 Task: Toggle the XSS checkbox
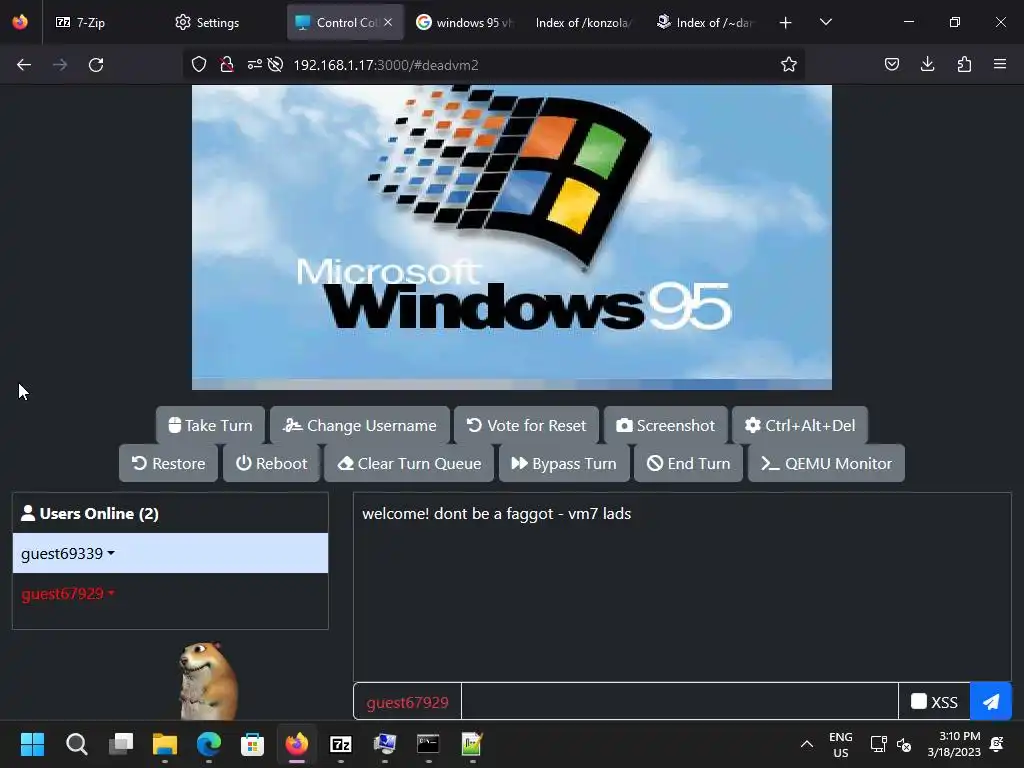pos(919,701)
